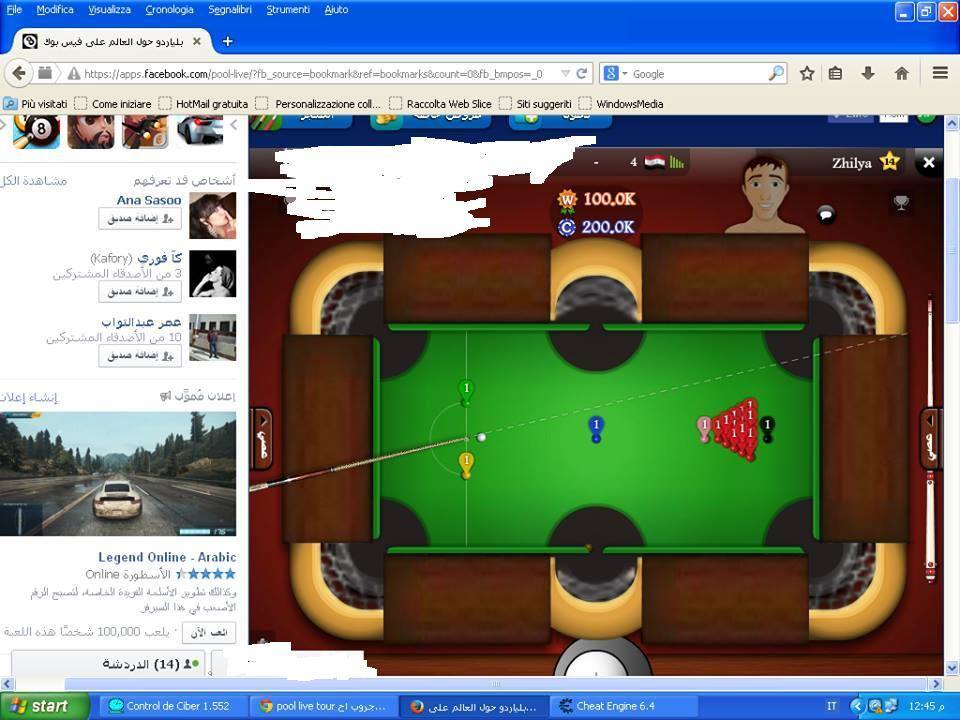Open the File menu

pos(14,10)
